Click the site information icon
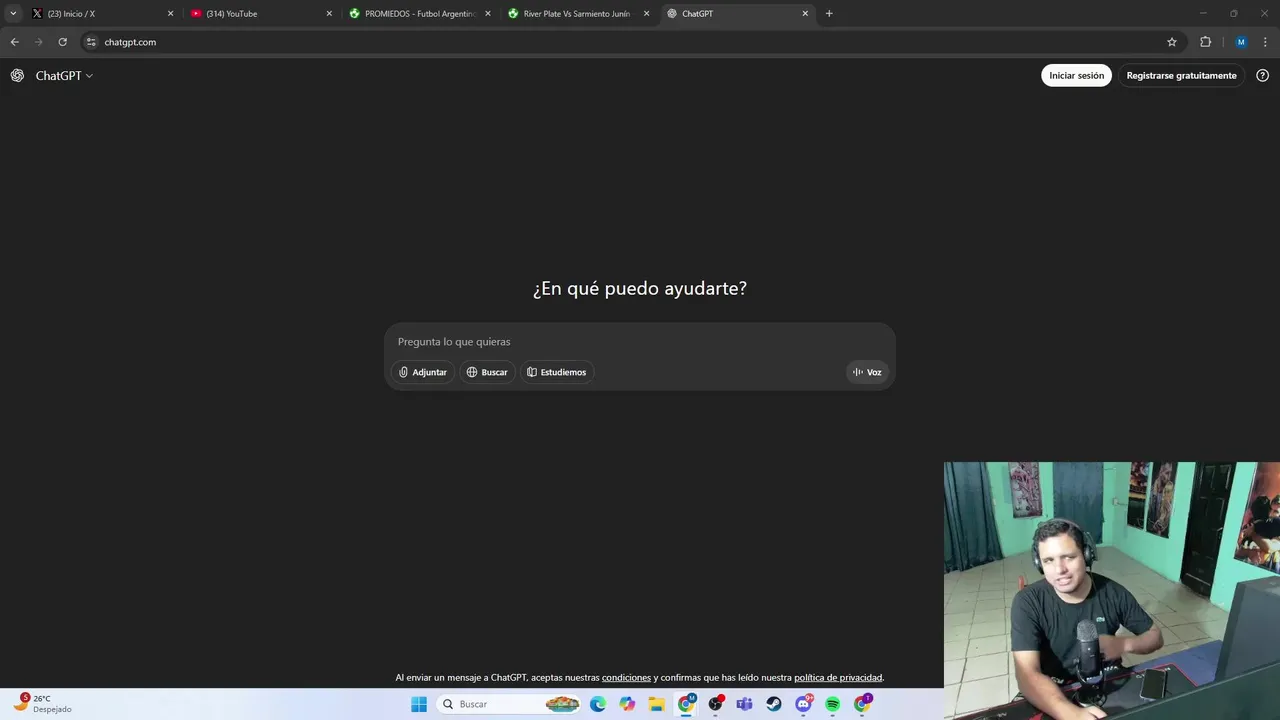 point(91,42)
